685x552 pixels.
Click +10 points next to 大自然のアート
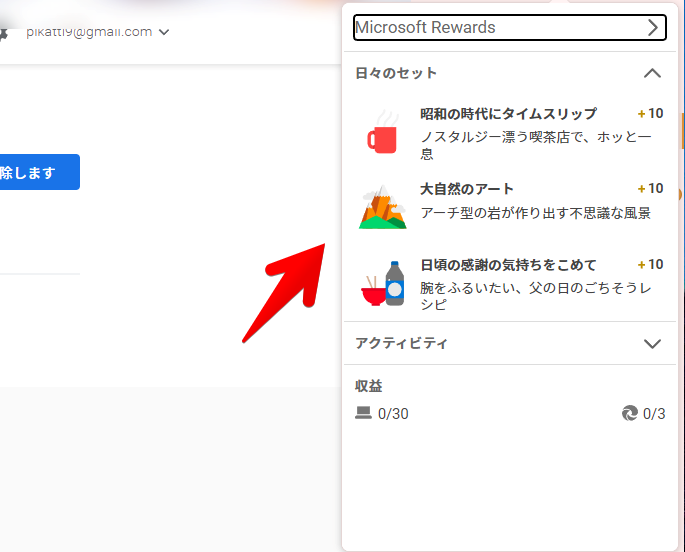click(650, 189)
